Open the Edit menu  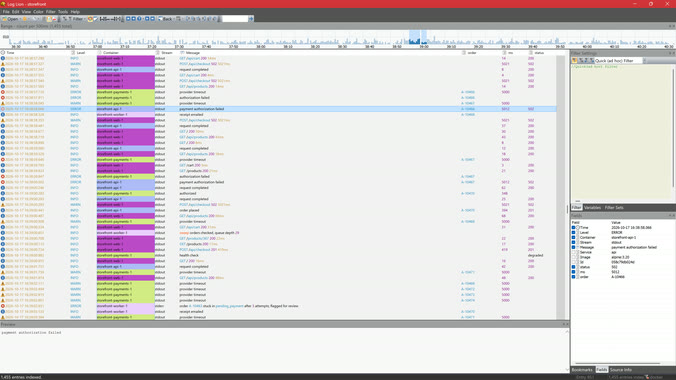point(16,12)
